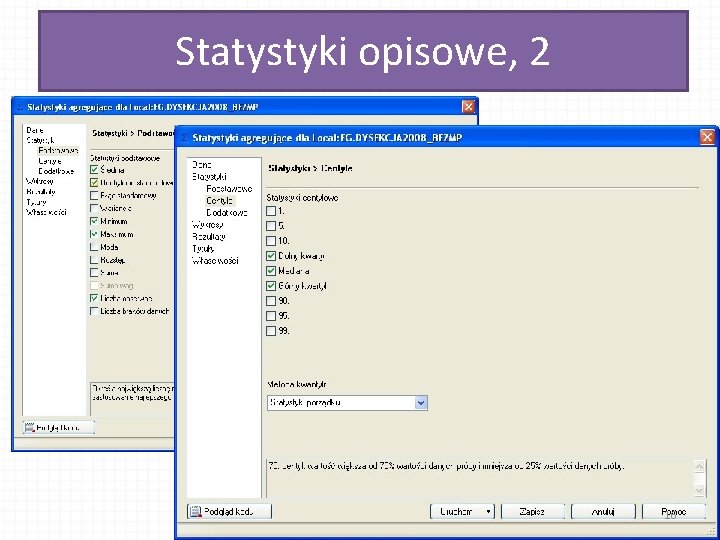720x540 pixels.
Task: Close the front Statystyki agregujące dialog
Action: (x=708, y=137)
